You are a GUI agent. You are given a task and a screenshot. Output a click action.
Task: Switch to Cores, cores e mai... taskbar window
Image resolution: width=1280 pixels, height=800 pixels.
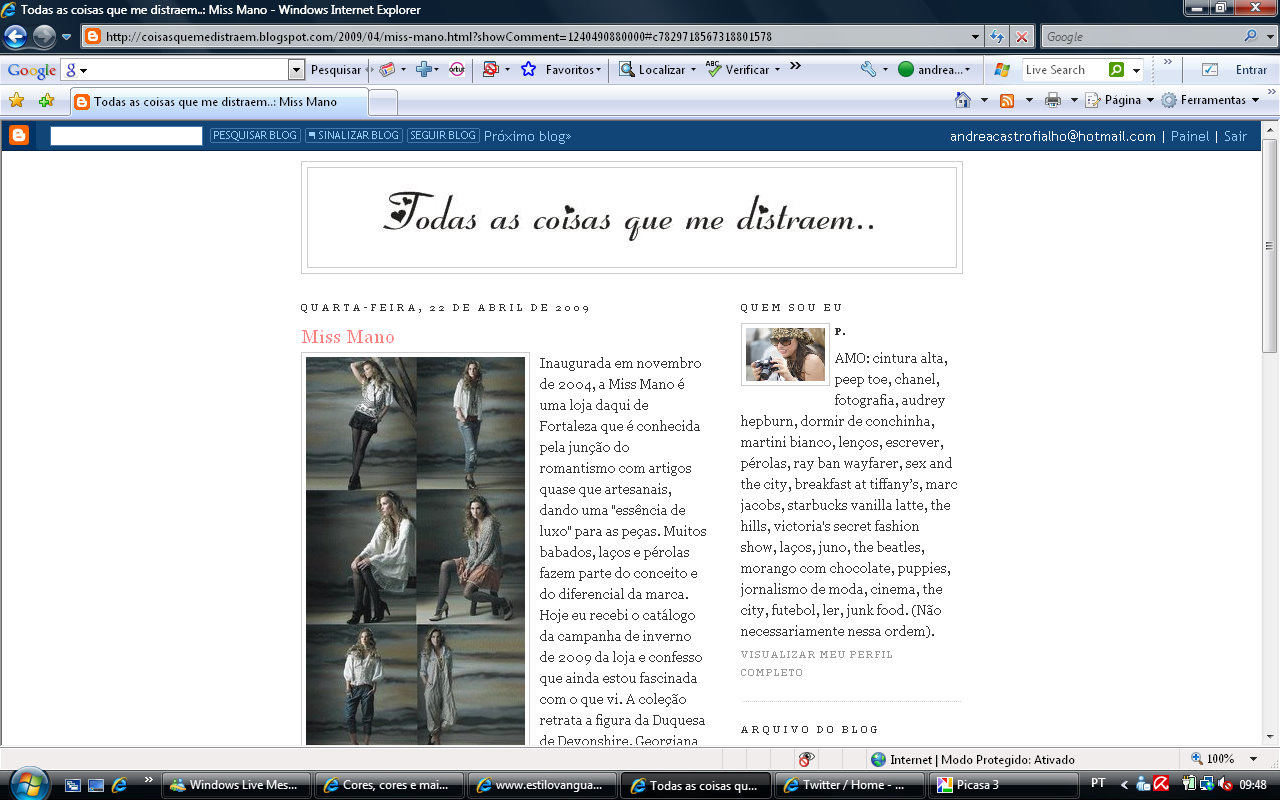[x=389, y=785]
